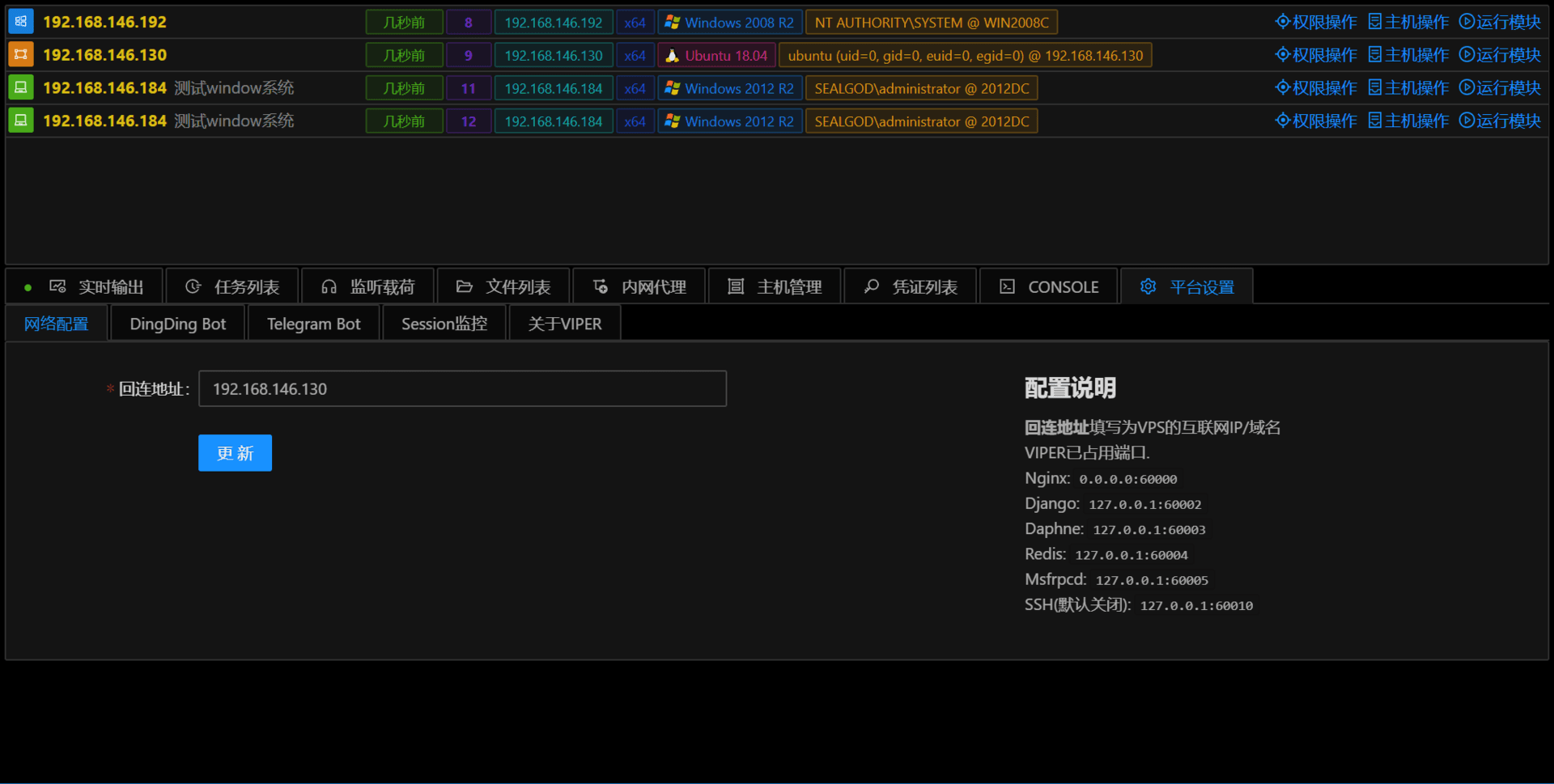
Task: Click Windows logo in session 11 OS tag
Action: click(x=672, y=88)
